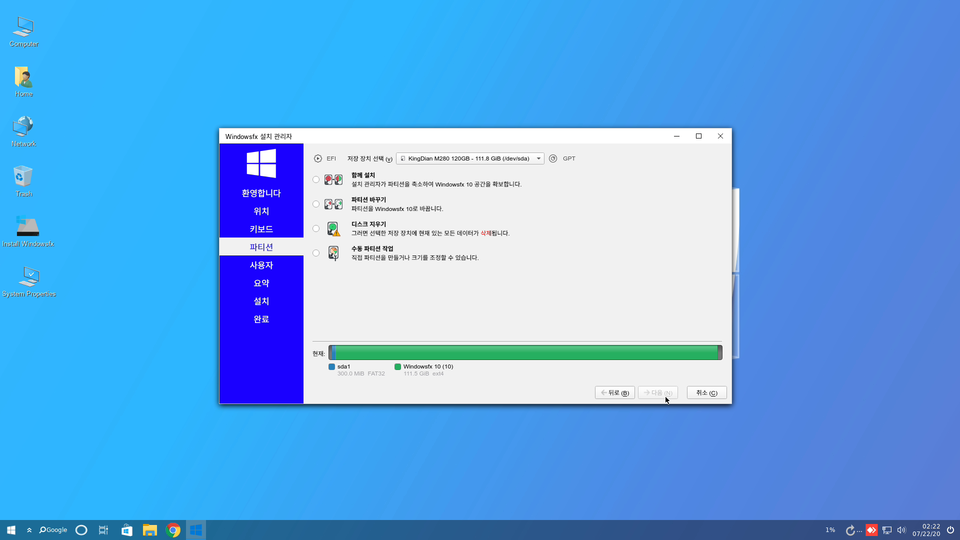Go to the '위치' location step
The width and height of the screenshot is (960, 540).
pos(261,211)
